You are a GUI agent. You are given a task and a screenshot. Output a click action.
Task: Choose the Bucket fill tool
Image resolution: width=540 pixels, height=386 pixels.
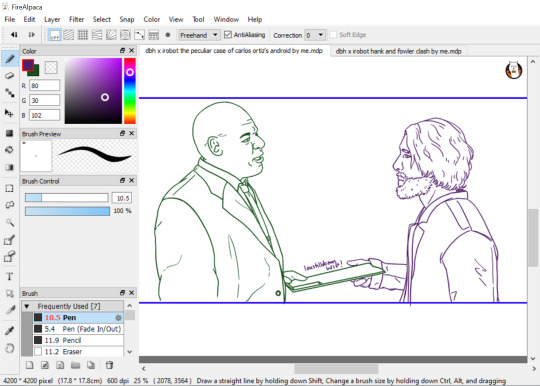10,150
